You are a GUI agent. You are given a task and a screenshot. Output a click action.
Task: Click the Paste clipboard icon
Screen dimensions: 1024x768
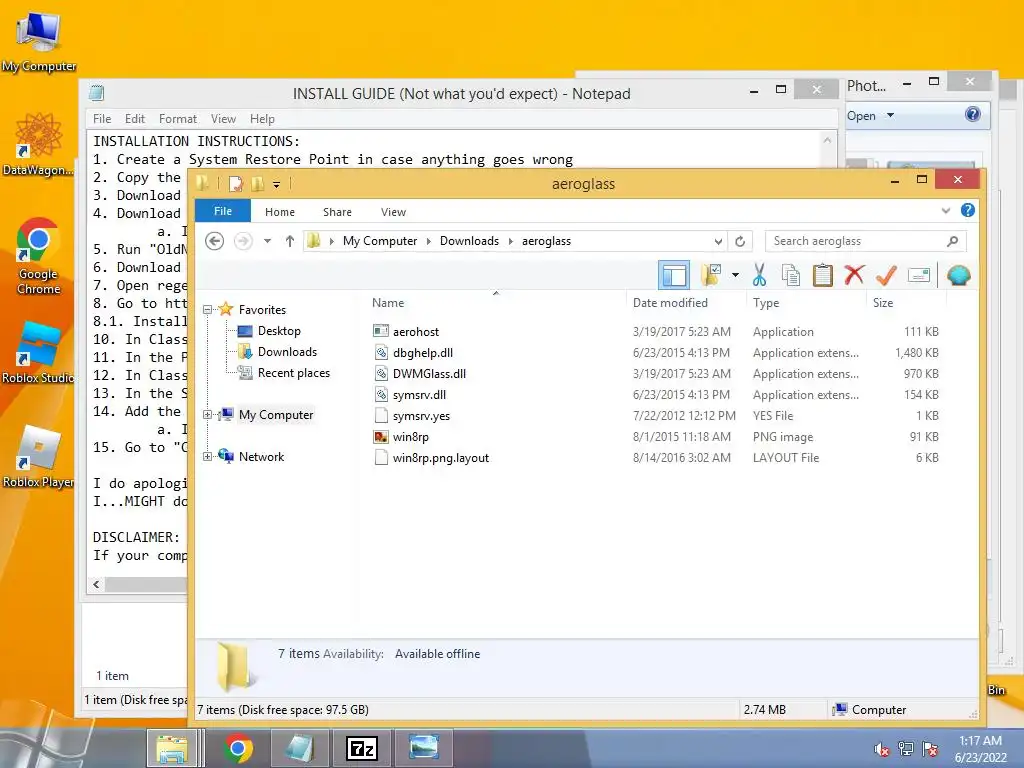pos(822,275)
